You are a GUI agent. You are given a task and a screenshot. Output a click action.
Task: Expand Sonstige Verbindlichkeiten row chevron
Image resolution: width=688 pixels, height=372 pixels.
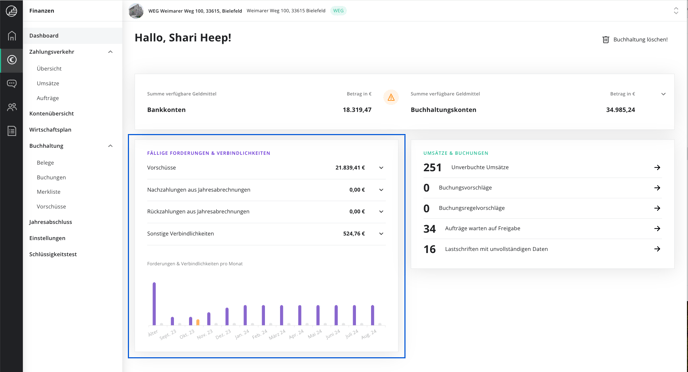(381, 234)
